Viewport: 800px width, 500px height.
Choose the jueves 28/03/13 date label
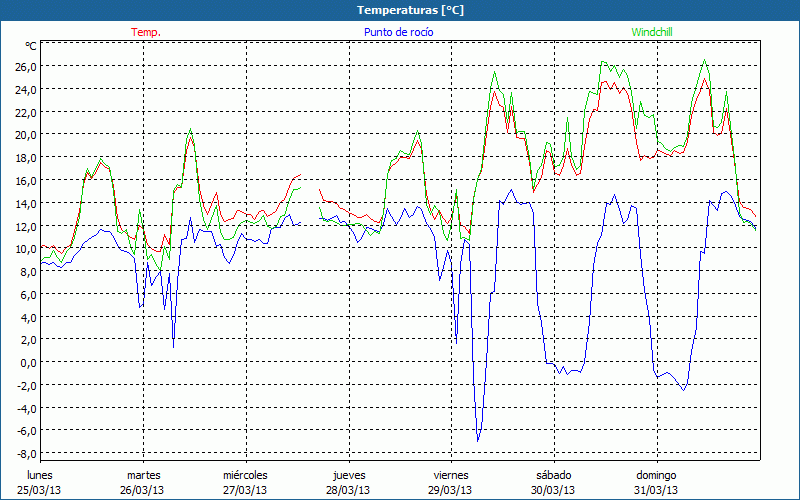(x=348, y=482)
